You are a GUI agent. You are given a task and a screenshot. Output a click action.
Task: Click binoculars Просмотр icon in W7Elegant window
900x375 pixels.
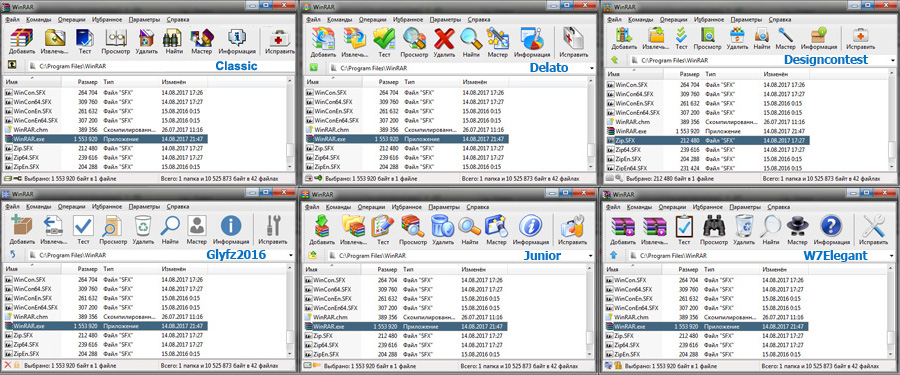[x=714, y=226]
